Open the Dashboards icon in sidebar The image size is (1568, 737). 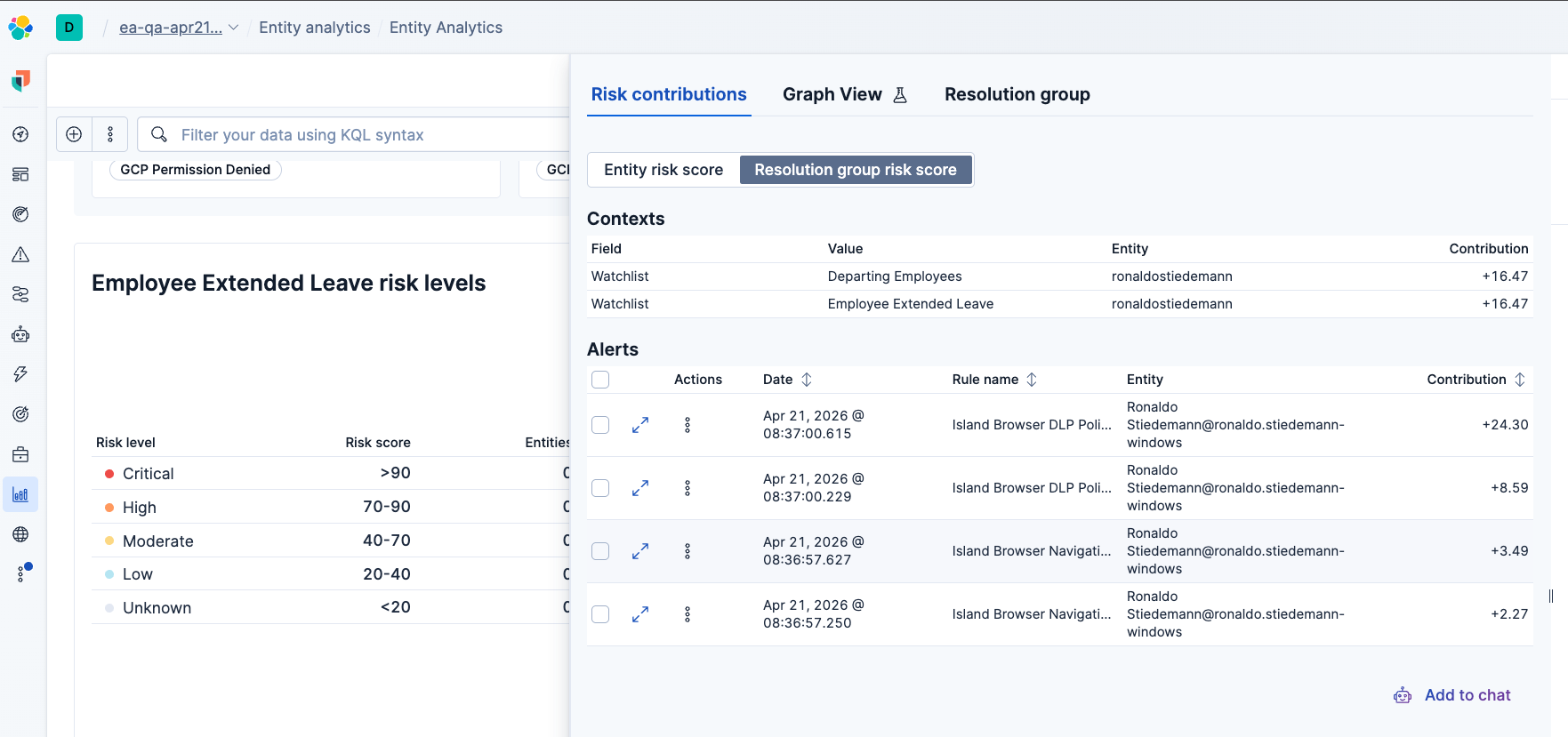(x=20, y=174)
